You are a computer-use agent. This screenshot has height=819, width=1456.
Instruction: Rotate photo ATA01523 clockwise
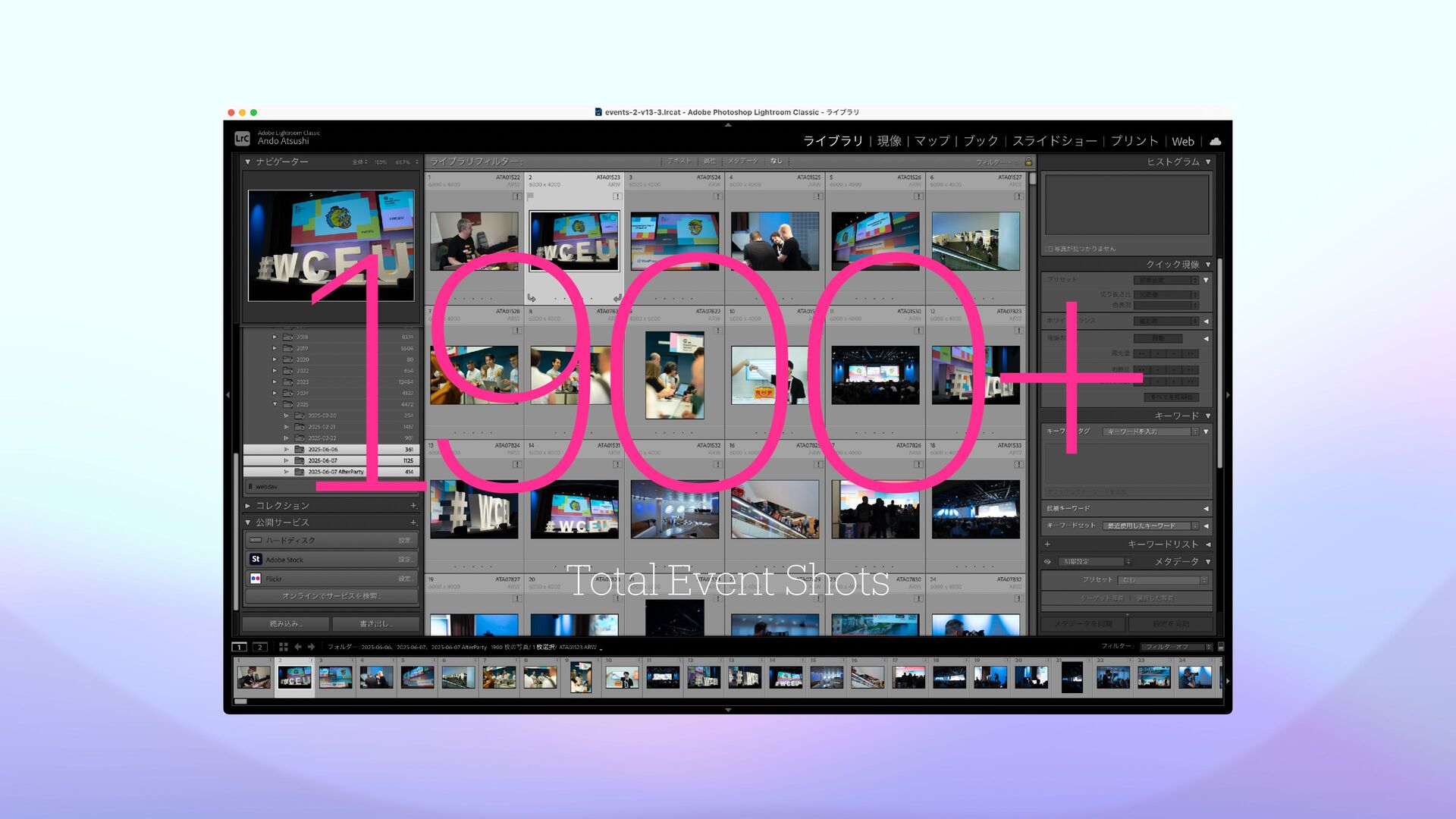coord(617,298)
